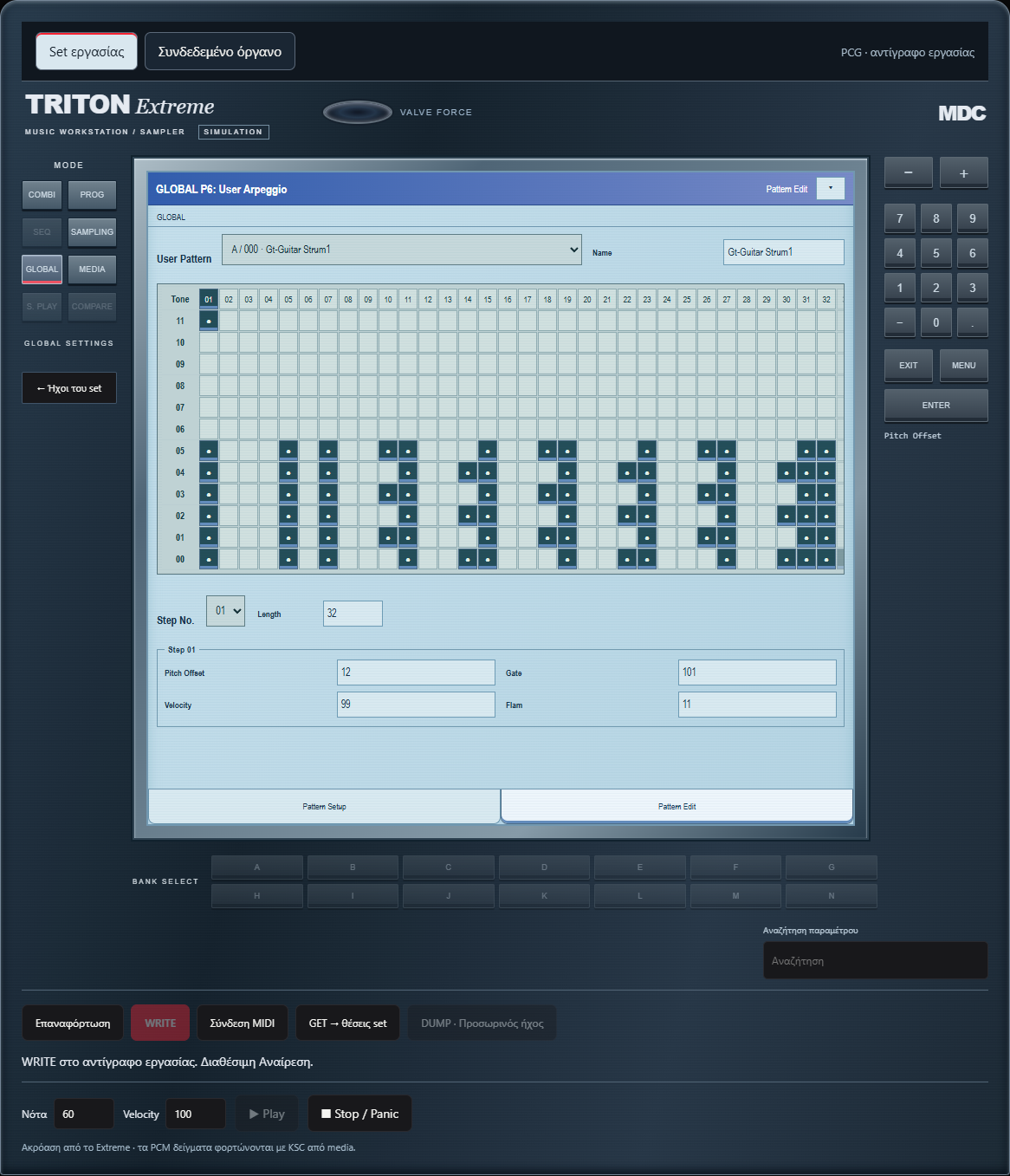Toggle Tone 00 cell at step 19

coord(567,559)
